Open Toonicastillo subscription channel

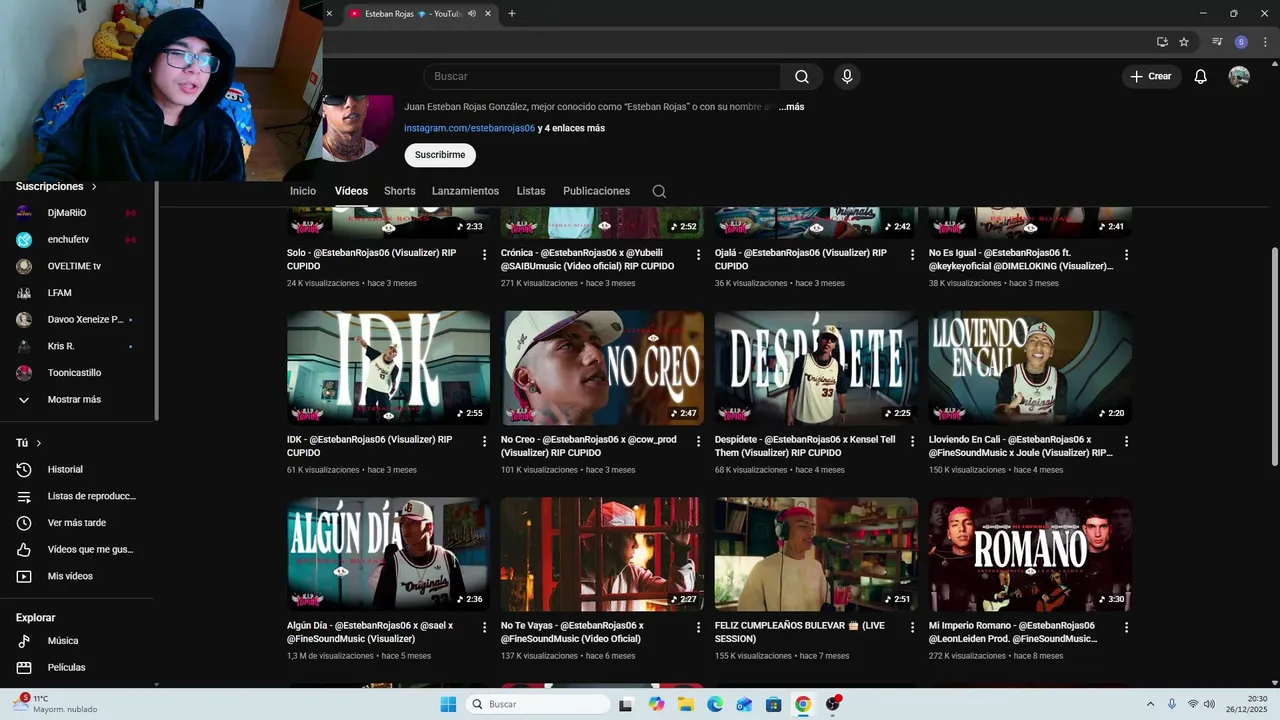coord(76,373)
